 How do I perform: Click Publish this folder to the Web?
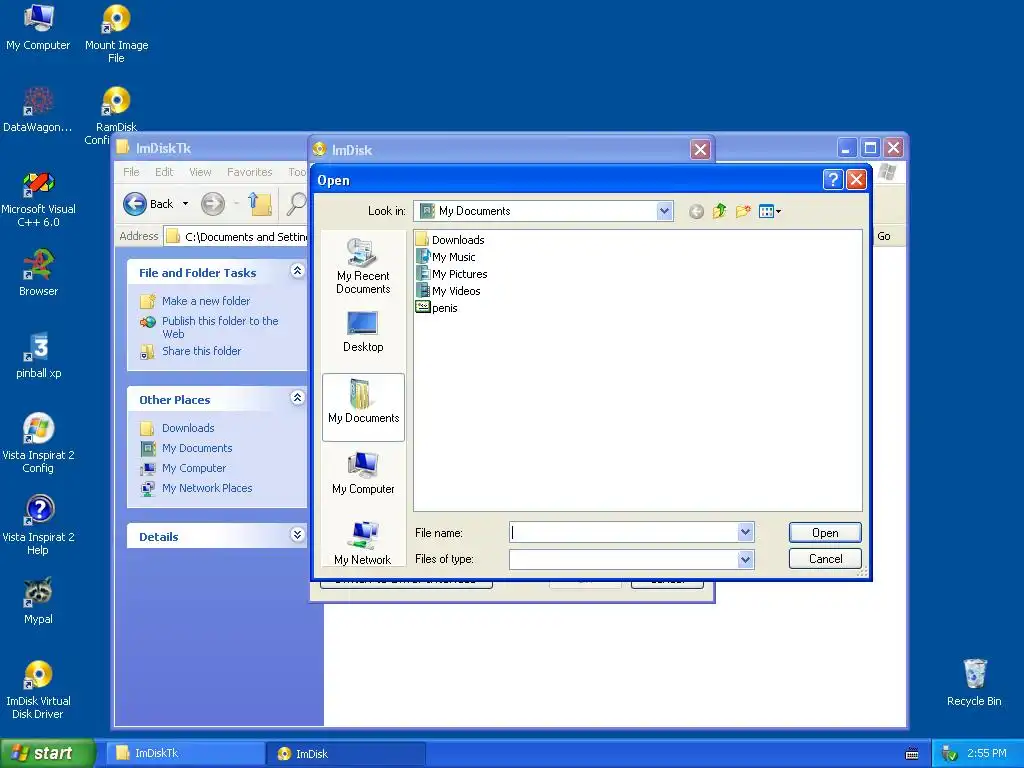click(x=220, y=327)
